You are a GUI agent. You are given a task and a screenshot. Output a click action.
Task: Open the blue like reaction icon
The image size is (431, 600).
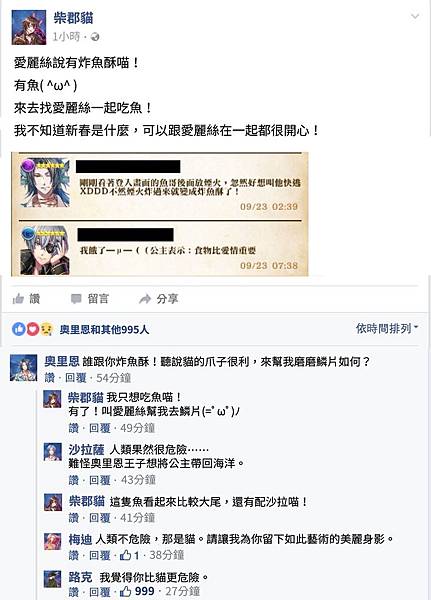[x=18, y=329]
